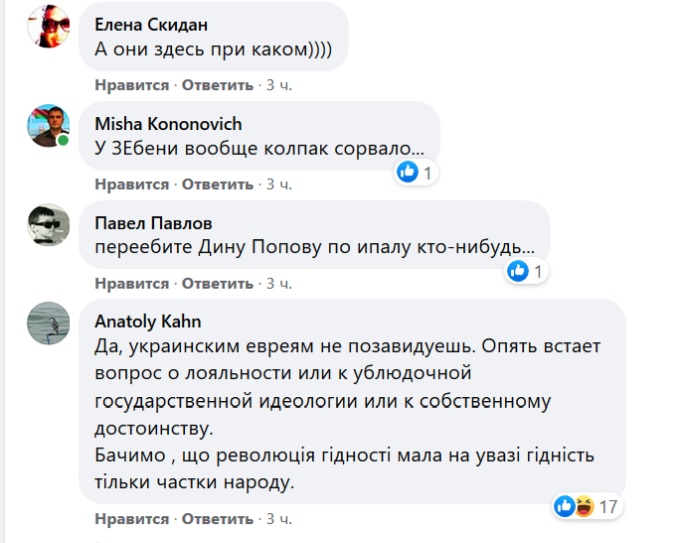Screen dimensions: 680x543
Task: Click like reaction icon on Misha's comment
Action: click(x=407, y=173)
